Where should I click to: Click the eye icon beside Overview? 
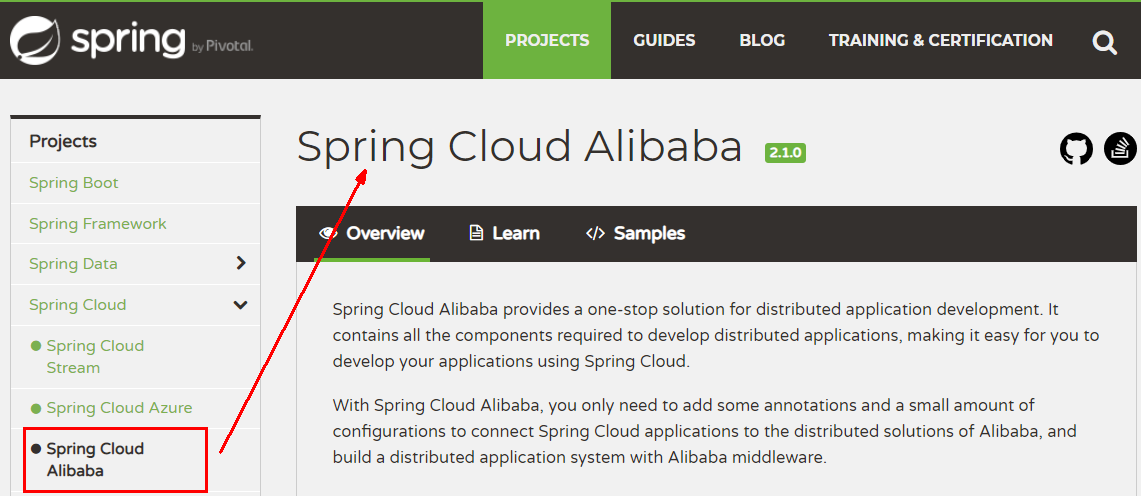coord(329,233)
